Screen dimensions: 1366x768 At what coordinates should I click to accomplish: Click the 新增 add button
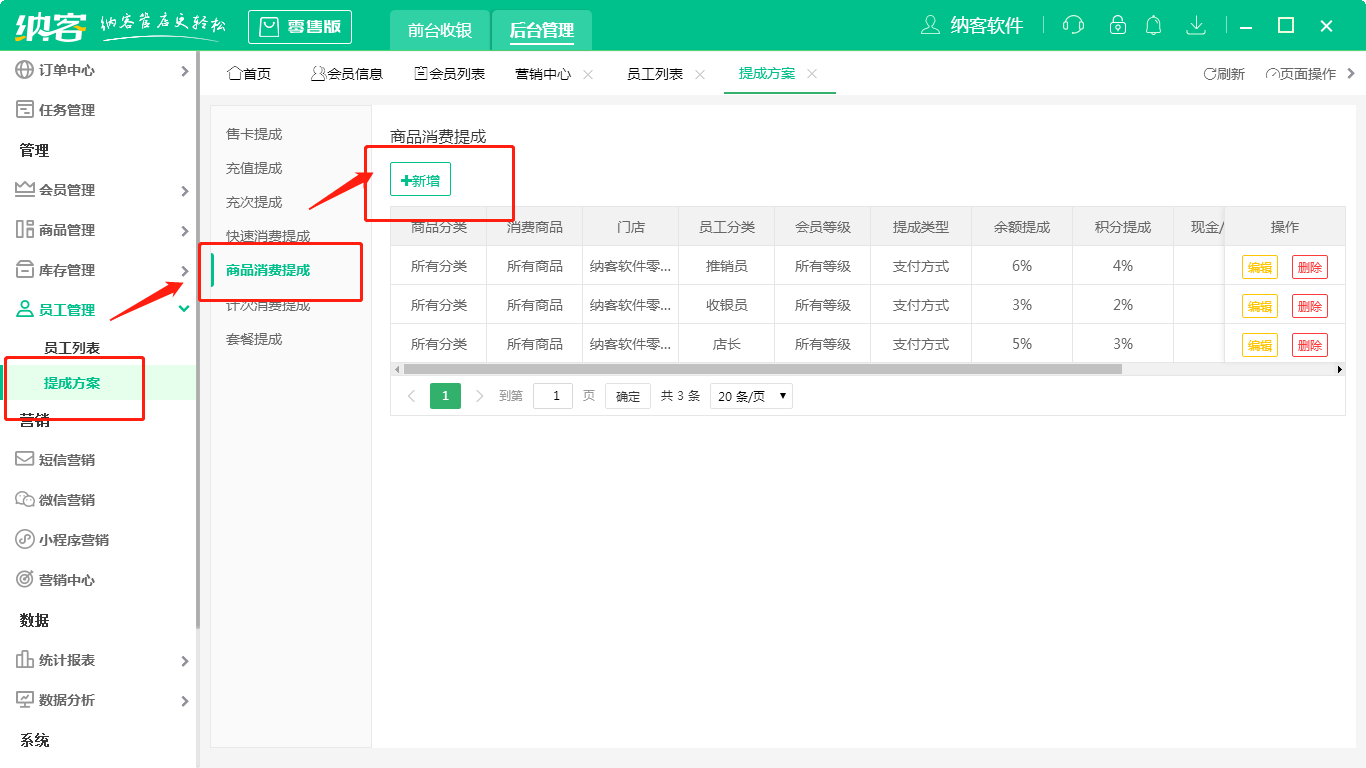click(x=420, y=178)
